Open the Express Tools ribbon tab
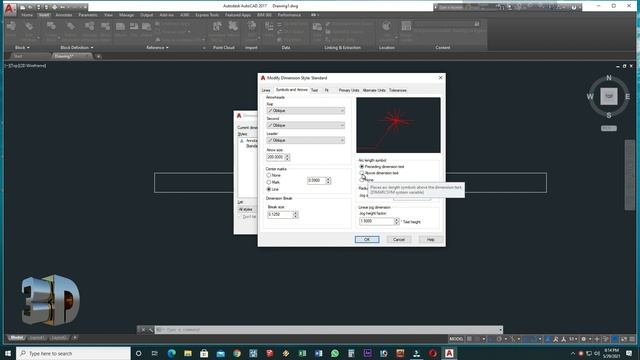Screen dimensions: 640x360 click(207, 15)
